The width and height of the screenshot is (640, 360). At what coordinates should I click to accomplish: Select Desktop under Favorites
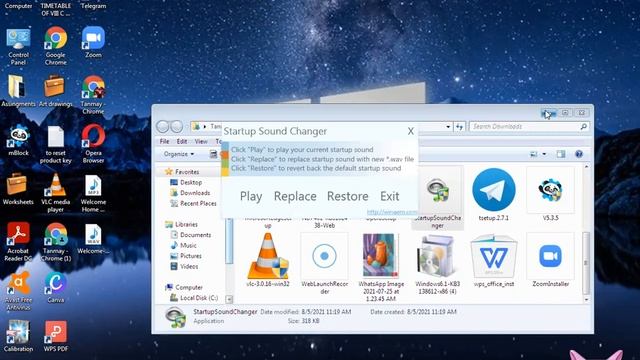[186, 182]
